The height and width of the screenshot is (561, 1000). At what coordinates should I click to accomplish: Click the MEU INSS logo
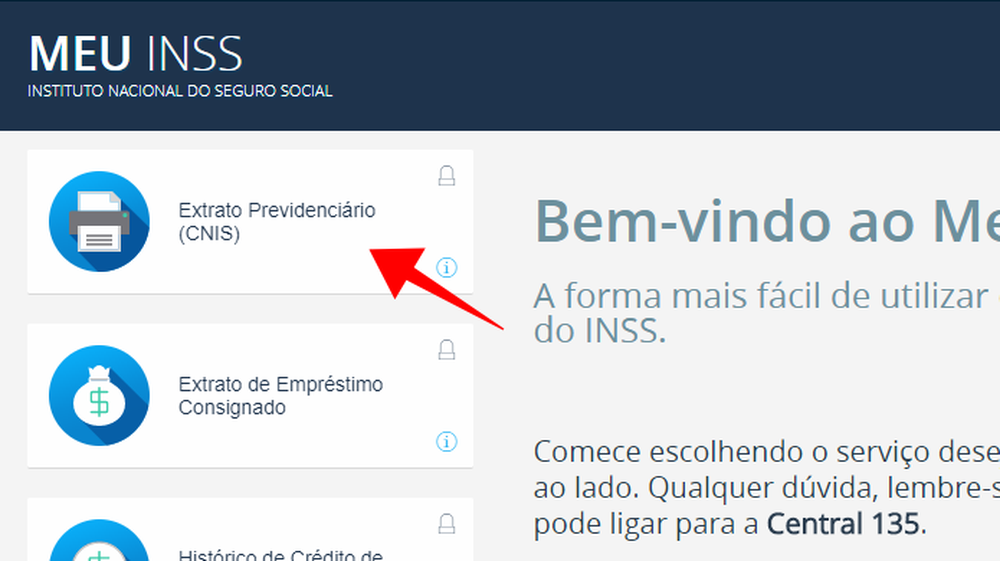(136, 54)
